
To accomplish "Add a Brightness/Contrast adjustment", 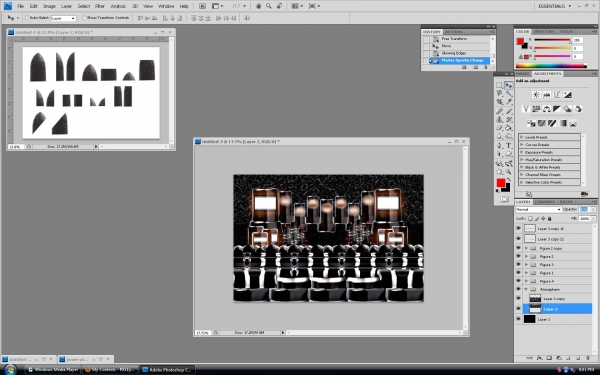I will coord(536,95).
